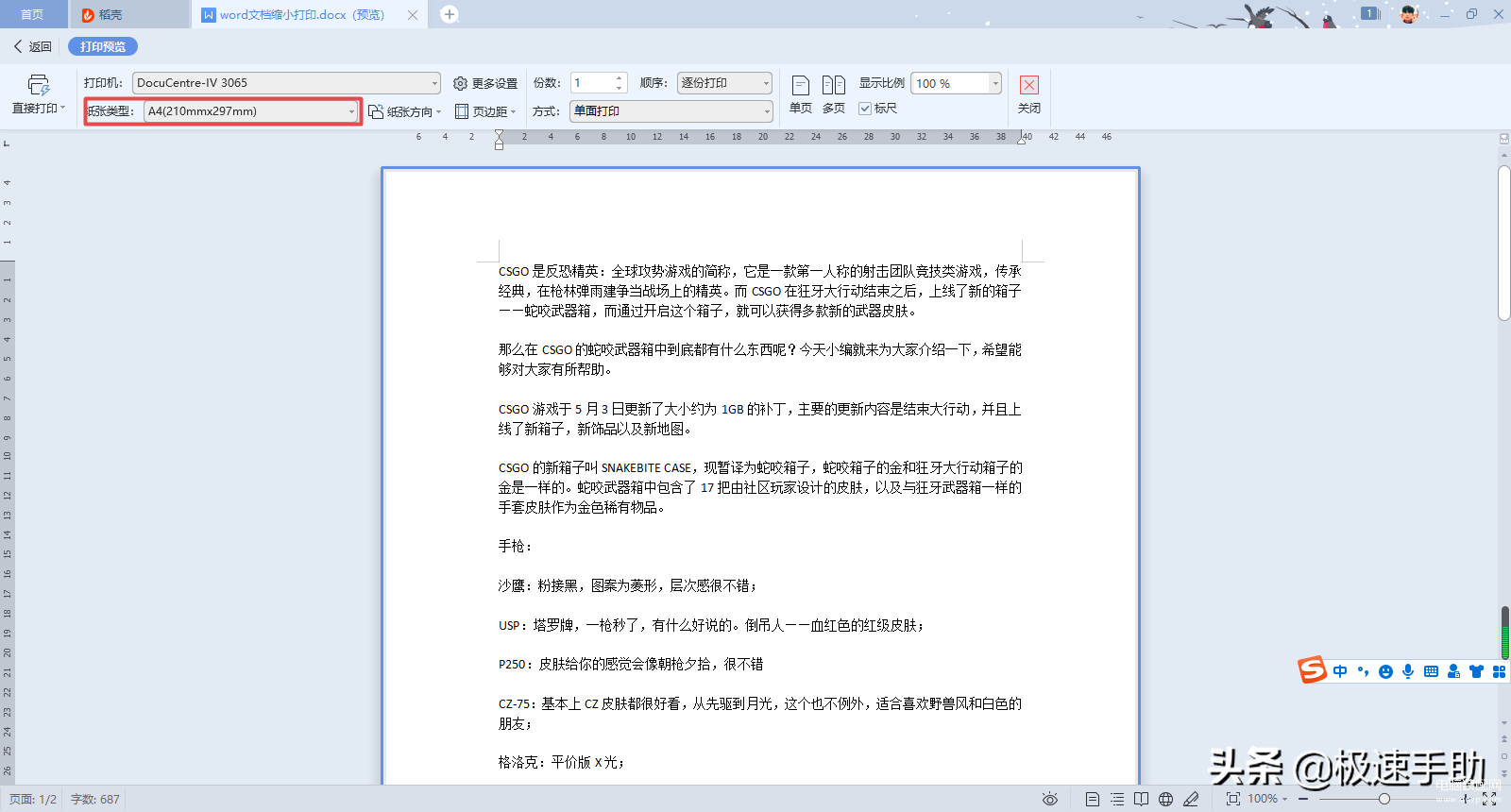
Task: Click 更多设置 text label
Action: (495, 83)
